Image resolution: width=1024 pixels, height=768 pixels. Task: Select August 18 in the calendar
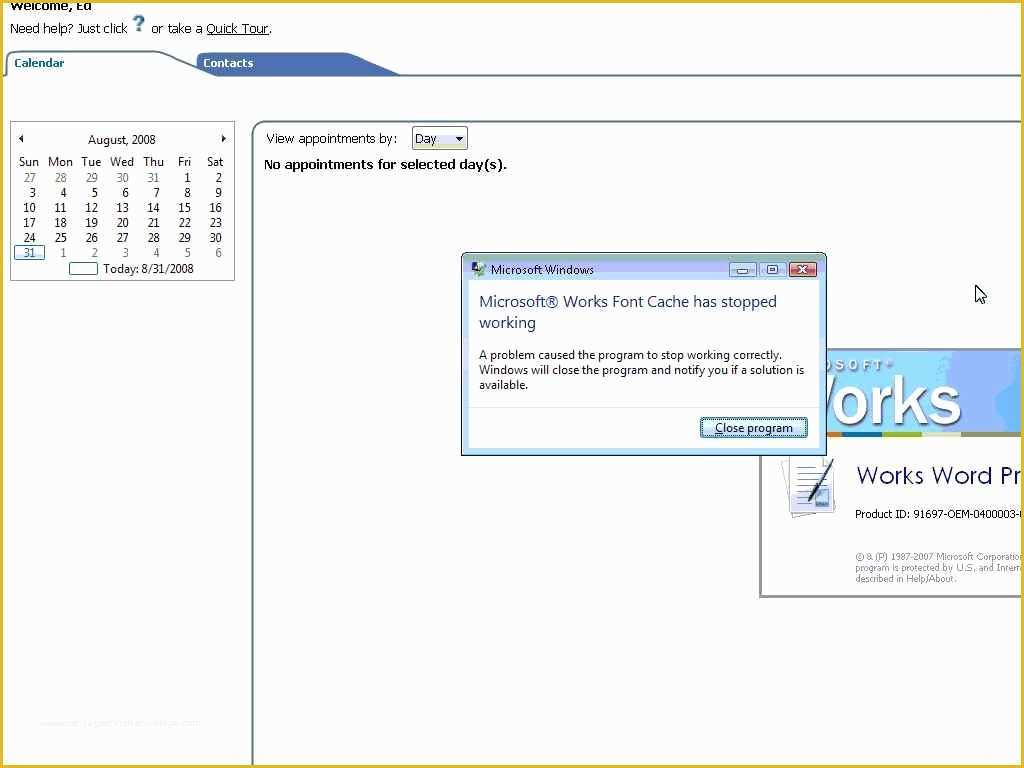[61, 223]
